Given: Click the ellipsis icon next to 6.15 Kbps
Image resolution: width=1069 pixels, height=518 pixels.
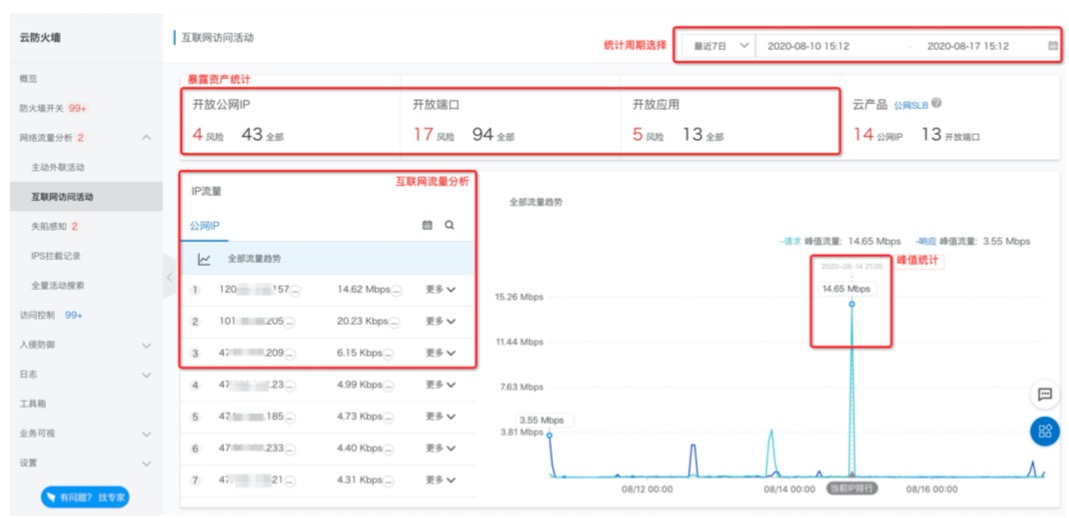Looking at the screenshot, I should point(388,354).
